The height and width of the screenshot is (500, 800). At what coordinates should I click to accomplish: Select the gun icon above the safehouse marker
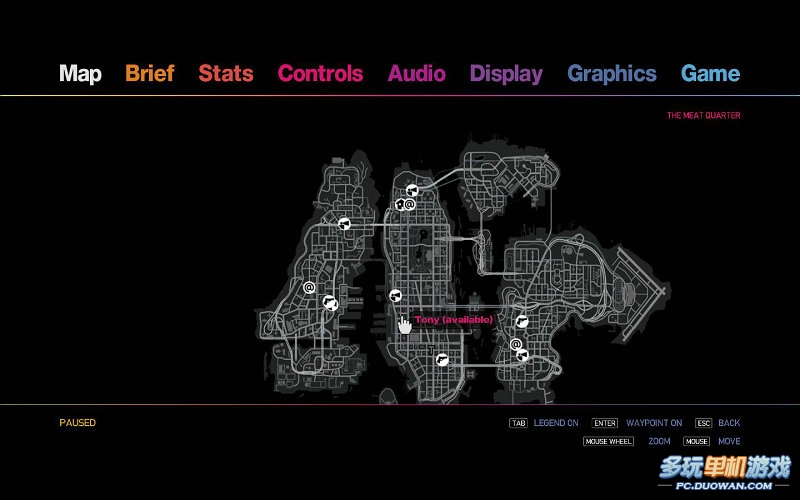pos(410,189)
